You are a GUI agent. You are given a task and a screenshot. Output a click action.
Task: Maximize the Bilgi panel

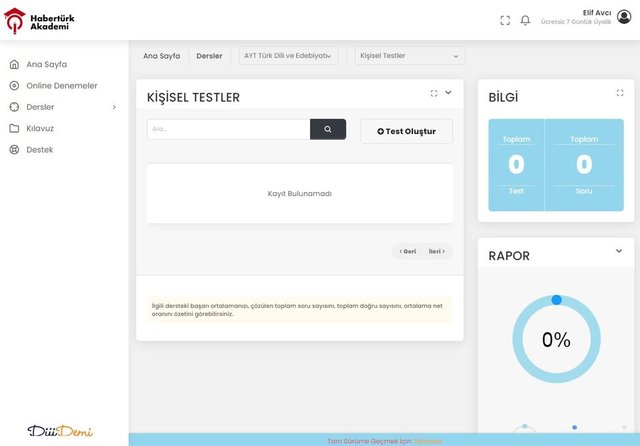(x=619, y=93)
